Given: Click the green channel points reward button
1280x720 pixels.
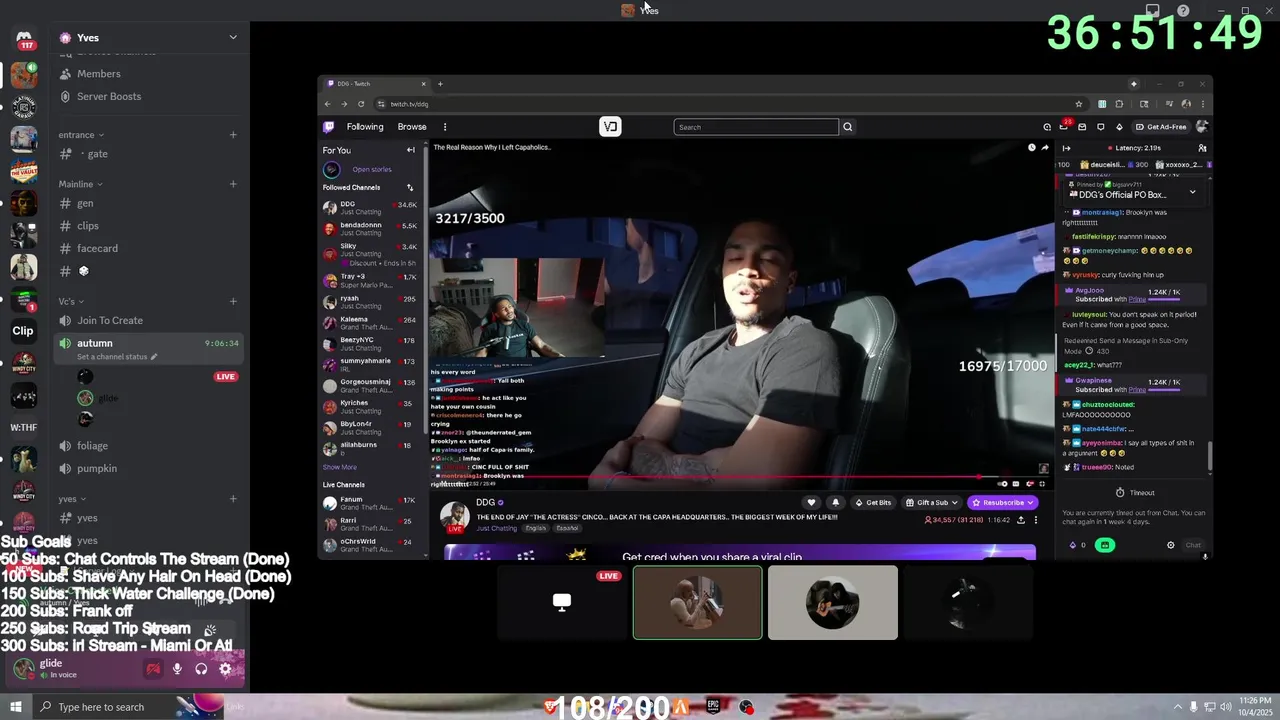Looking at the screenshot, I should click(1105, 545).
